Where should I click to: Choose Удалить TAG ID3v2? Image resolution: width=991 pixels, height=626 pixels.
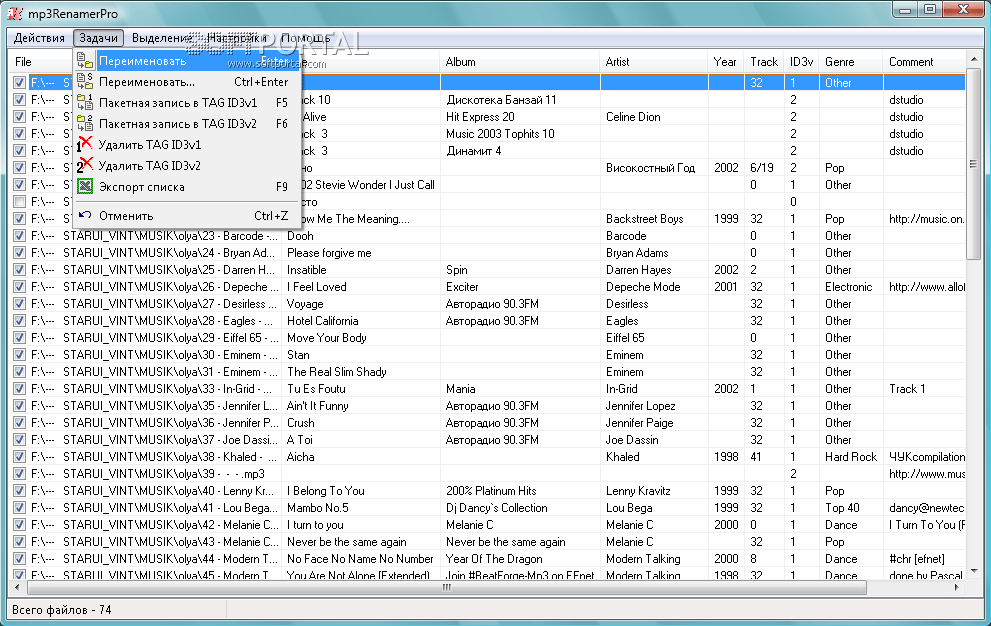tap(187, 166)
